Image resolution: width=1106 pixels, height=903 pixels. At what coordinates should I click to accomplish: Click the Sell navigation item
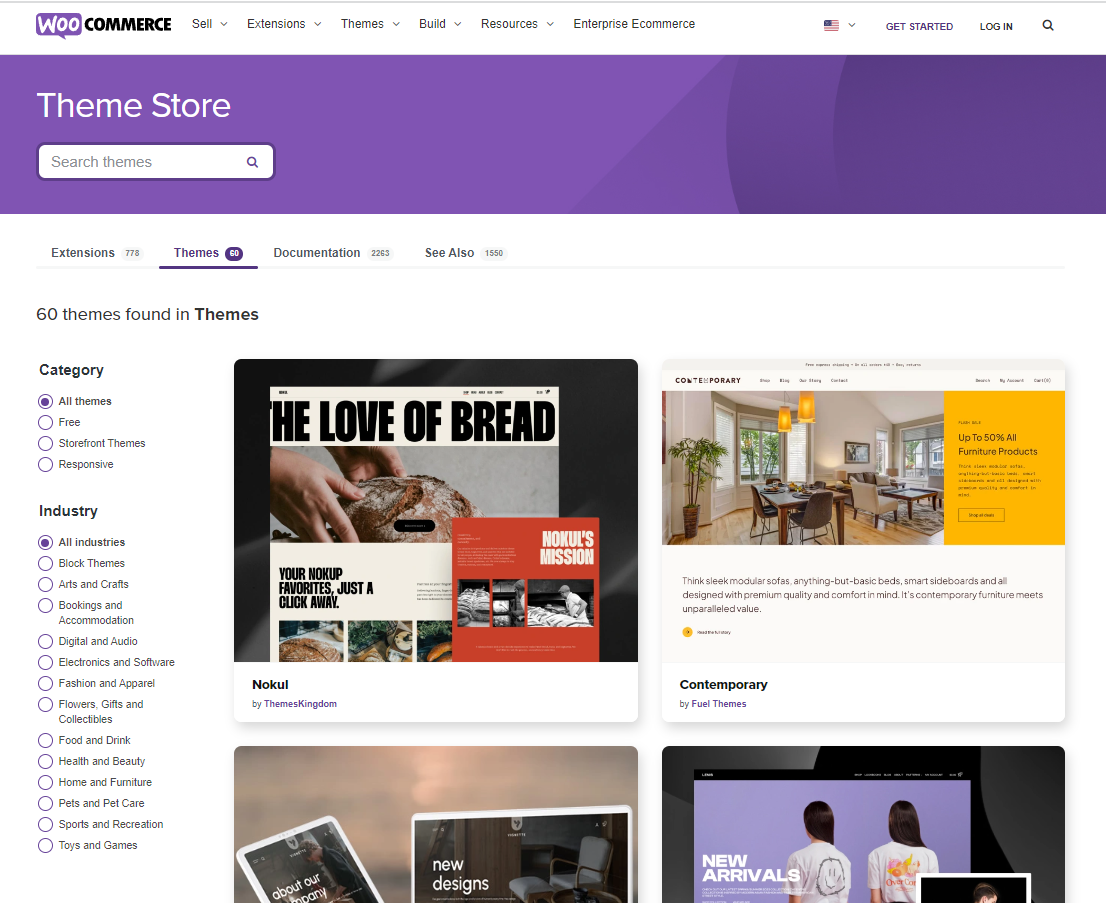click(202, 24)
